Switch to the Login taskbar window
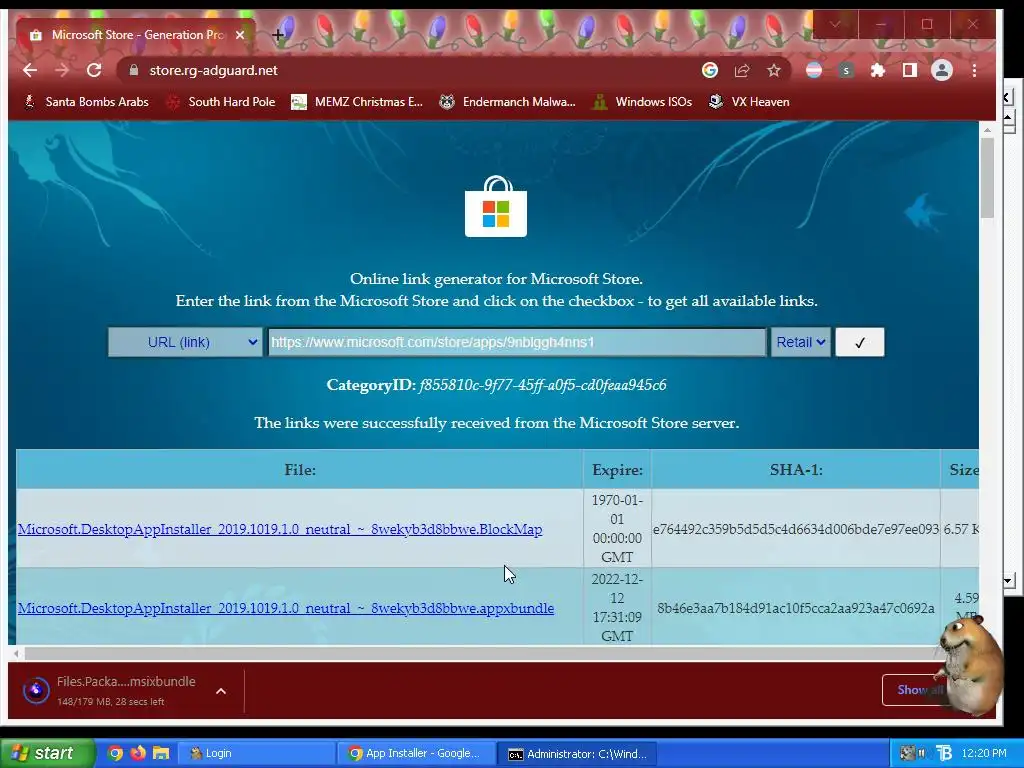Viewport: 1024px width, 768px height. tap(255, 753)
